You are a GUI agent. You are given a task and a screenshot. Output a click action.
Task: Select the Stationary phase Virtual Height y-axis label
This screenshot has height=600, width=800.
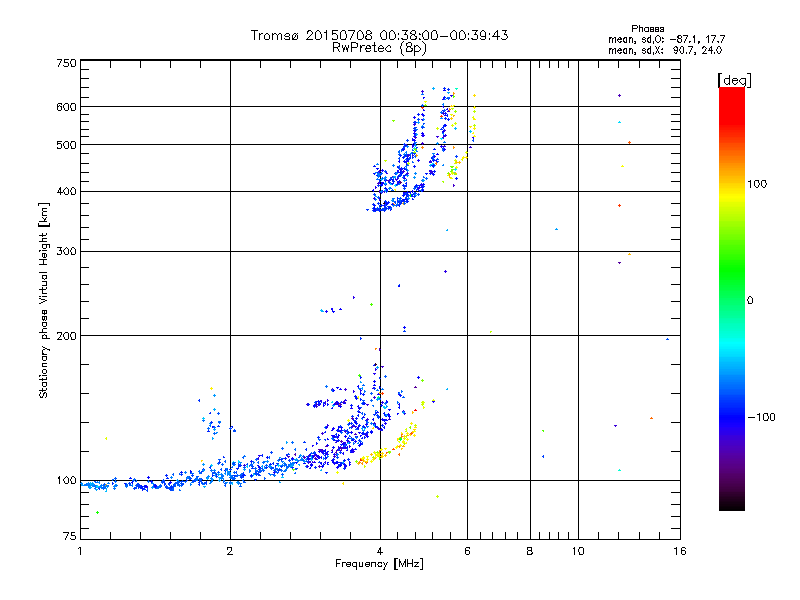click(x=44, y=301)
